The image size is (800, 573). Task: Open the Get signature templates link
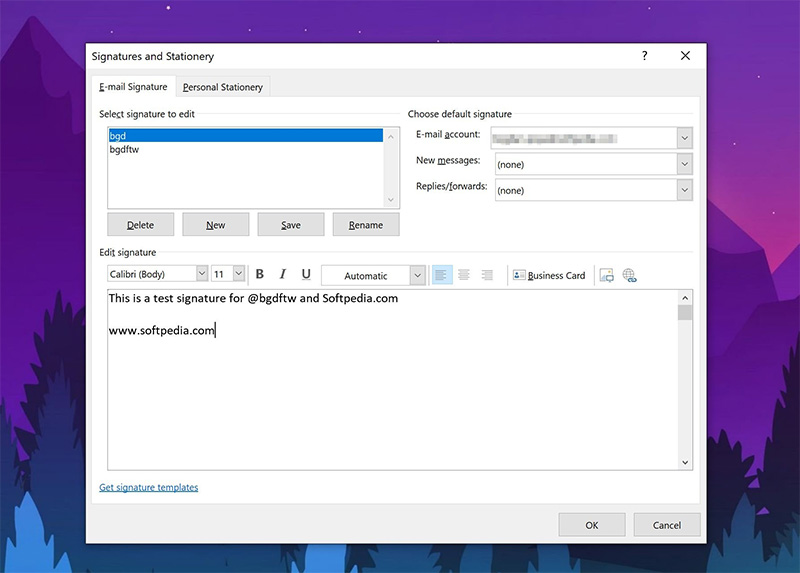[149, 488]
